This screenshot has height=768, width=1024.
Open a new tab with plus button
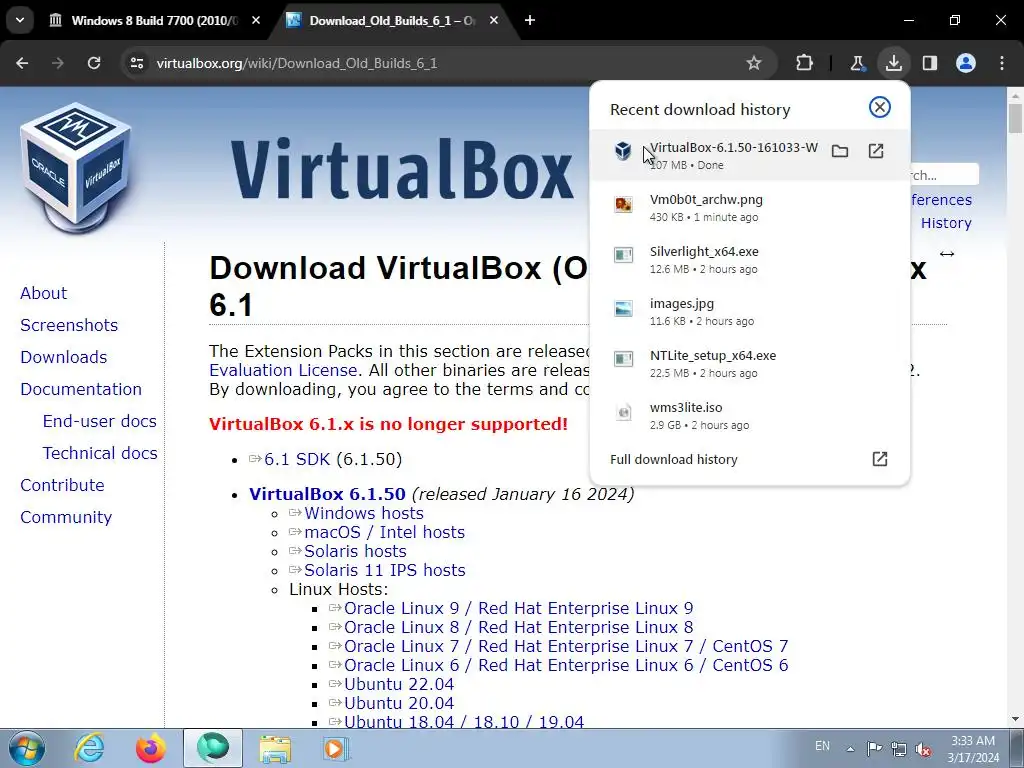pos(530,20)
